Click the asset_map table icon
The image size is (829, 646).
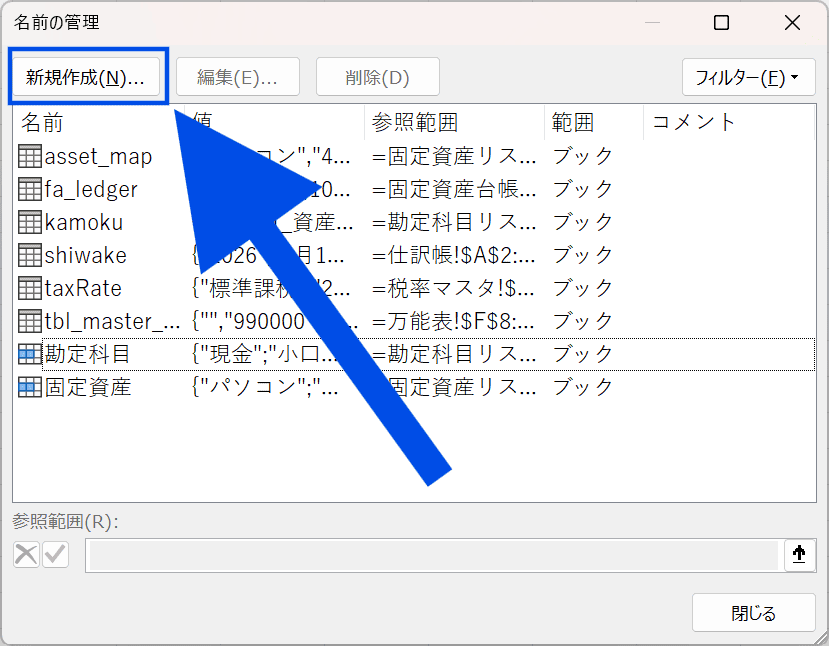(29, 156)
